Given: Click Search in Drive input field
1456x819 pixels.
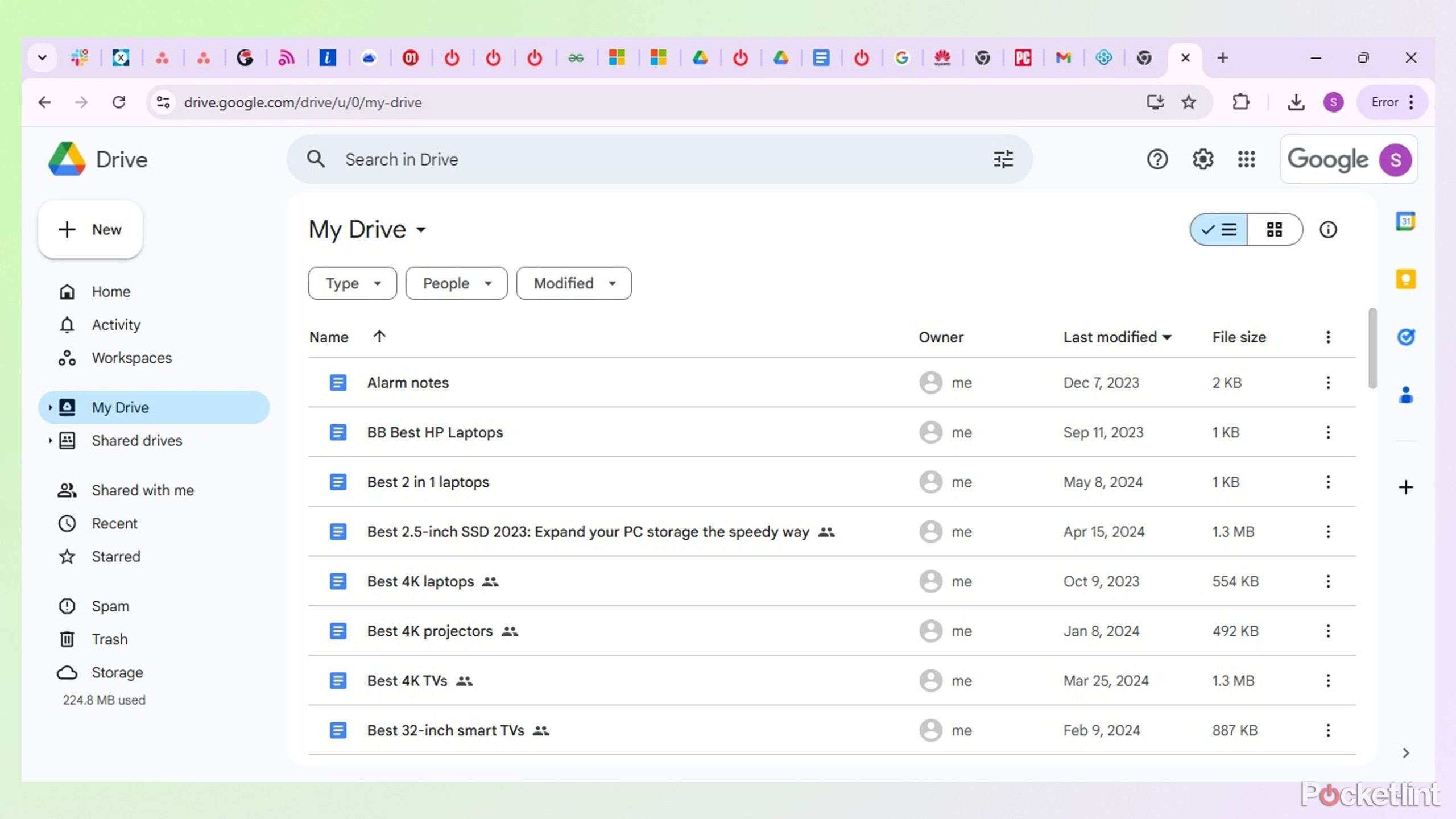Looking at the screenshot, I should [660, 159].
